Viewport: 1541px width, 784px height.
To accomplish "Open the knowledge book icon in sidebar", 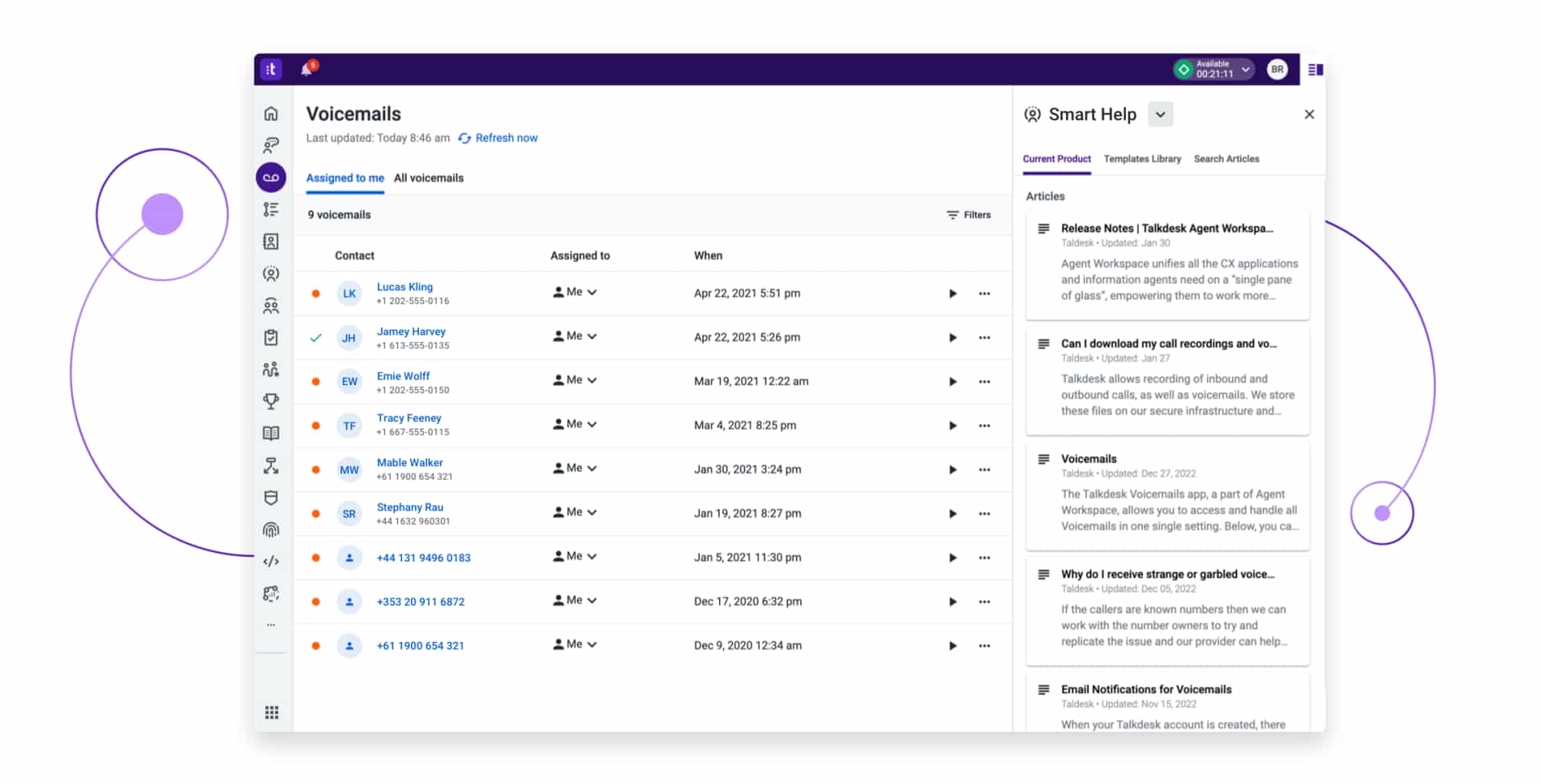I will (x=271, y=433).
